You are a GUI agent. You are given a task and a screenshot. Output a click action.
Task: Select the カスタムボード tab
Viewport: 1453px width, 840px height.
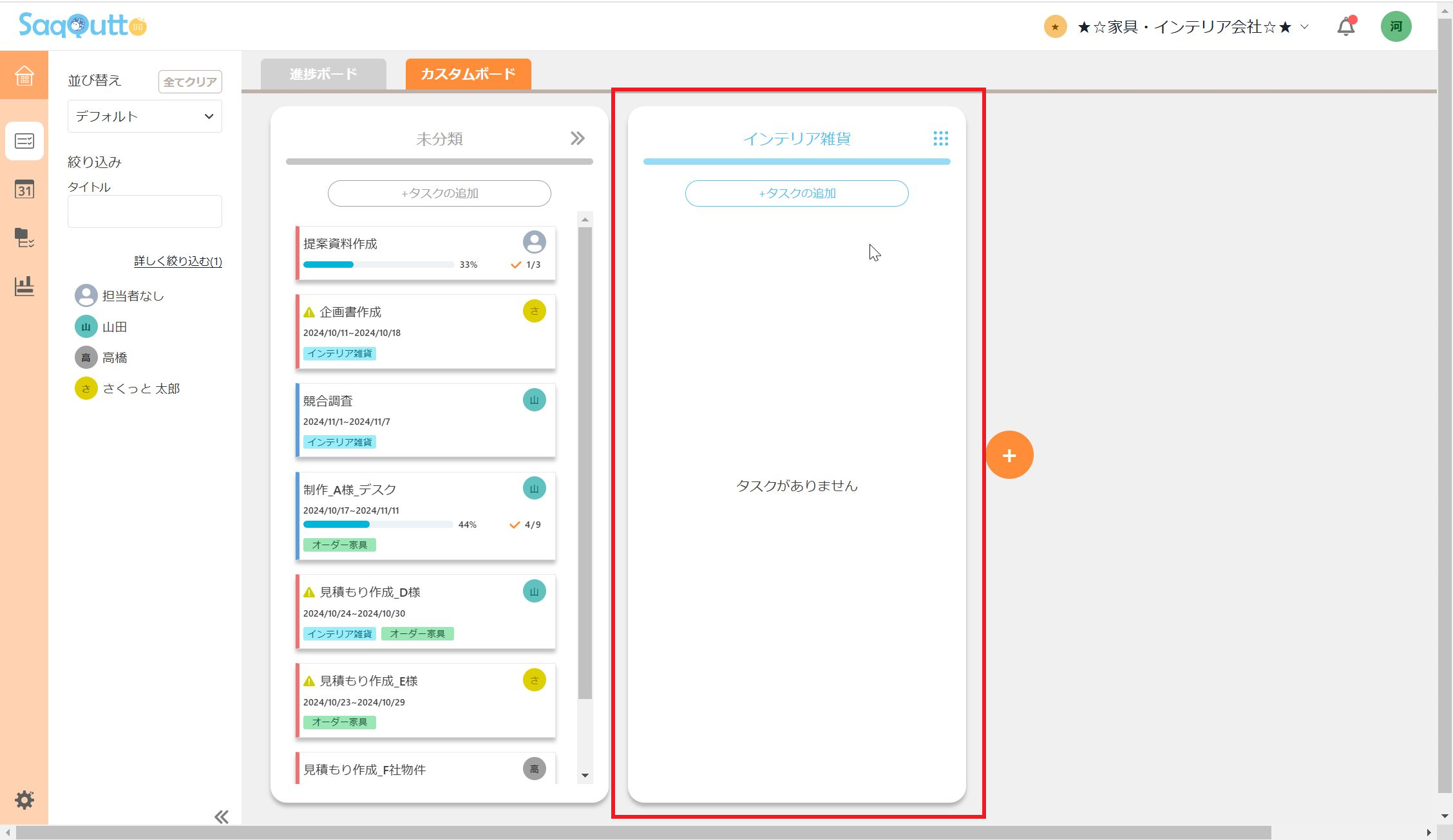pyautogui.click(x=468, y=74)
